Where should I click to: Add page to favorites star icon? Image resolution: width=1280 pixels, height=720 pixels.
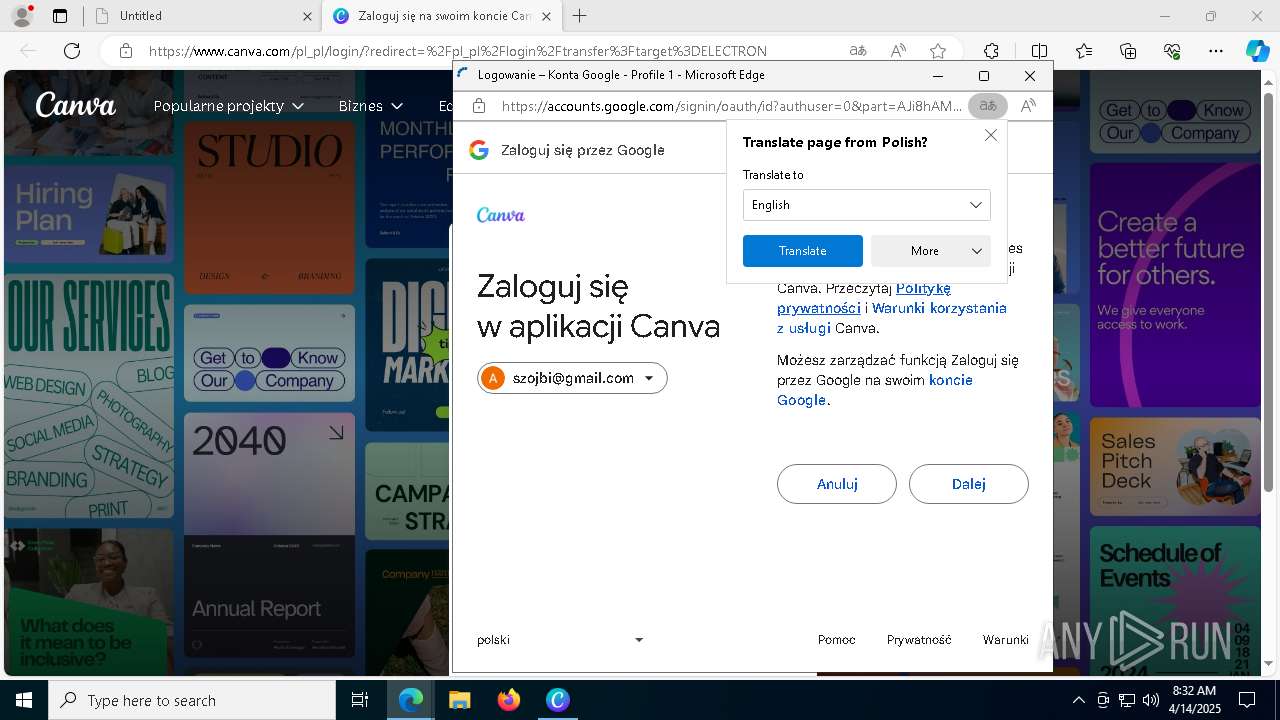[938, 51]
